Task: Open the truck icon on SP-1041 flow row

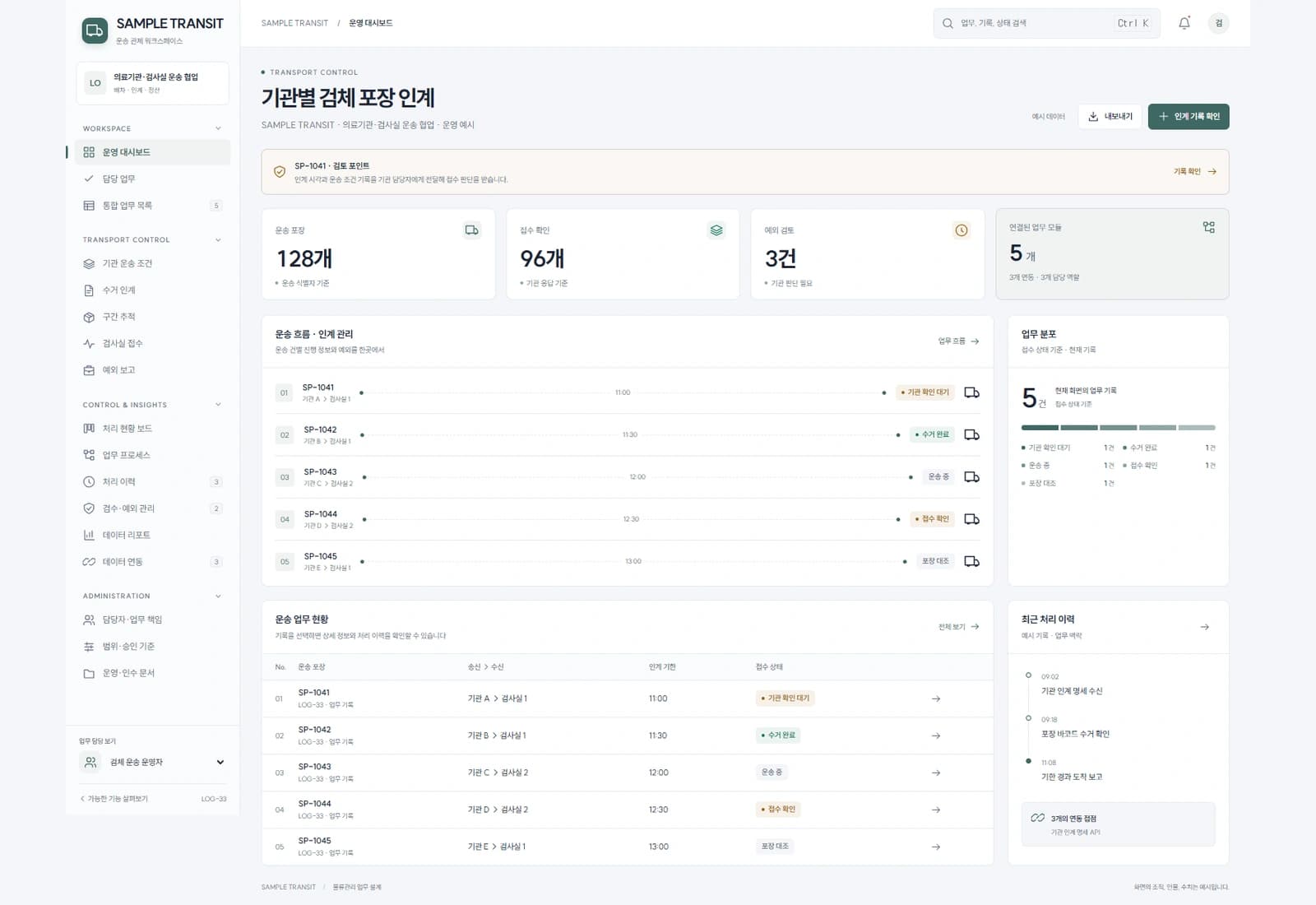Action: [x=971, y=392]
